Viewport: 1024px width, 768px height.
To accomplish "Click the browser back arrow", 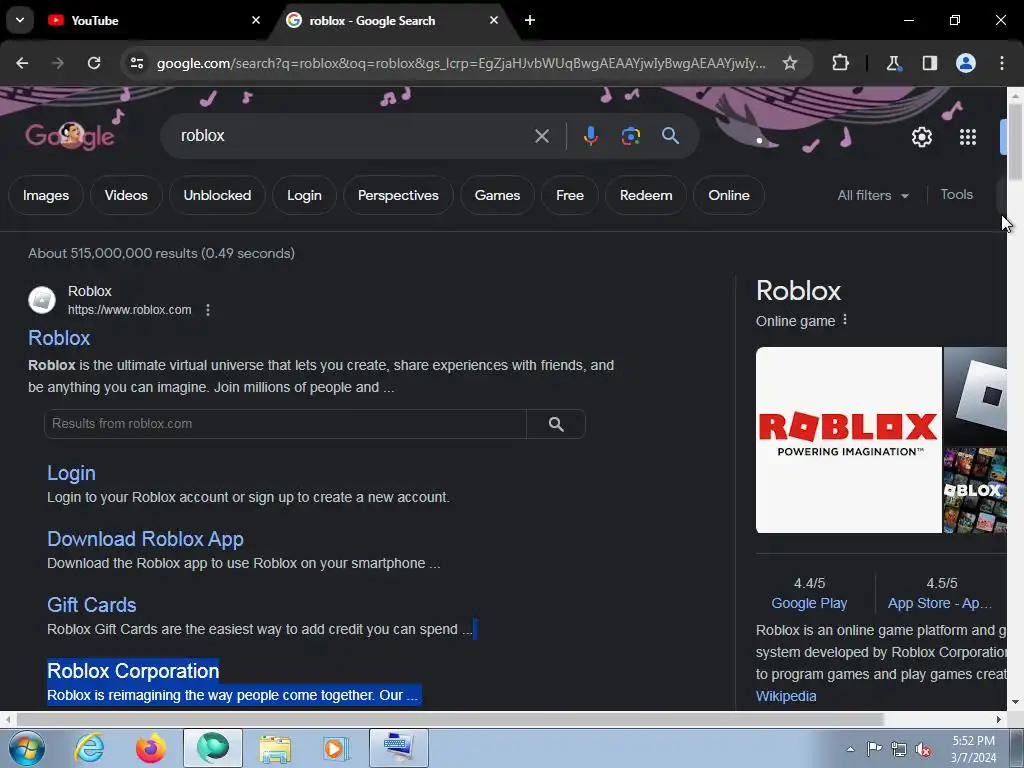I will pos(22,63).
